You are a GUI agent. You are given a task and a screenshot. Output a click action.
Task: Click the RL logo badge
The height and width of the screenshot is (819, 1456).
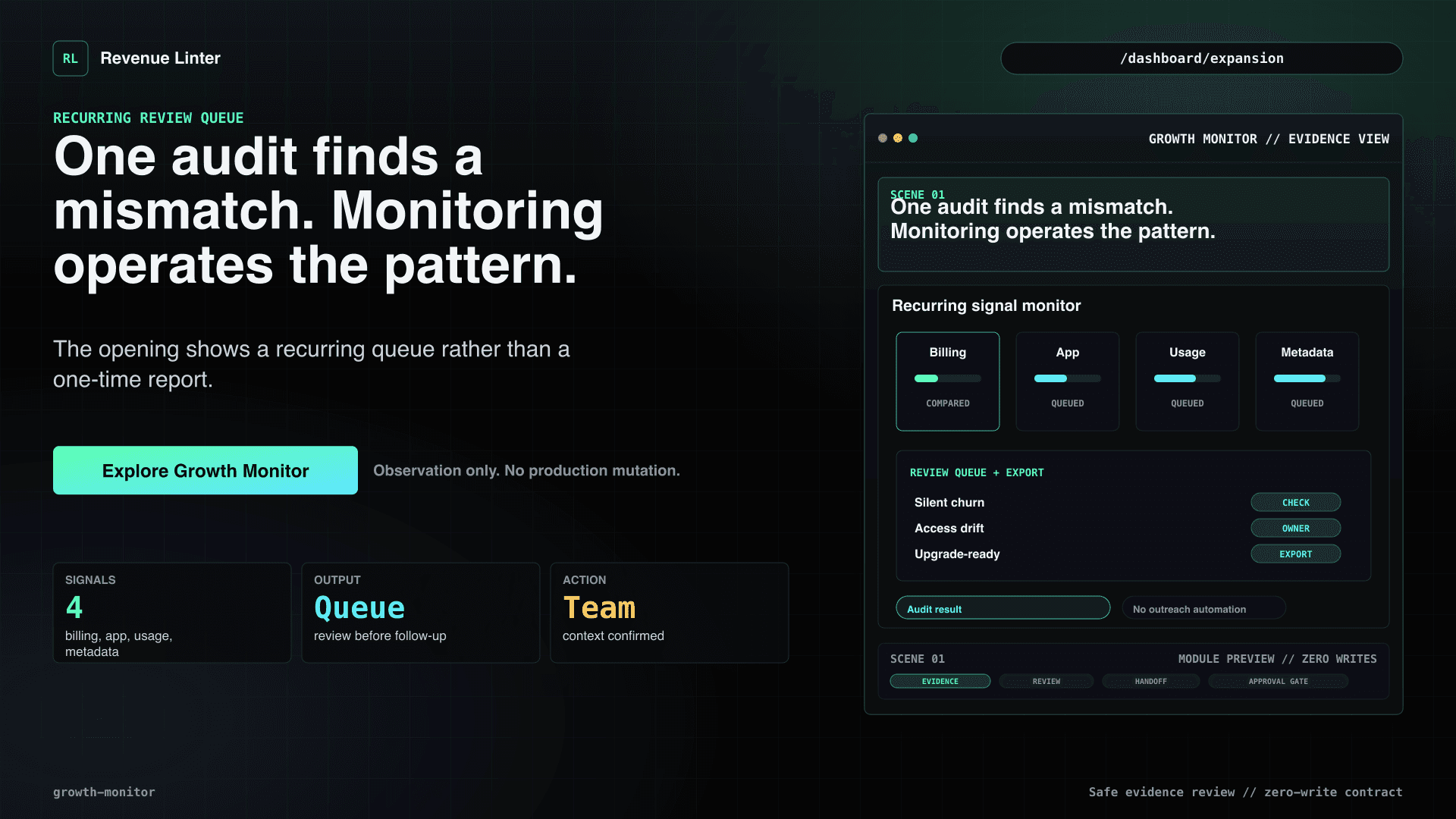(x=71, y=58)
